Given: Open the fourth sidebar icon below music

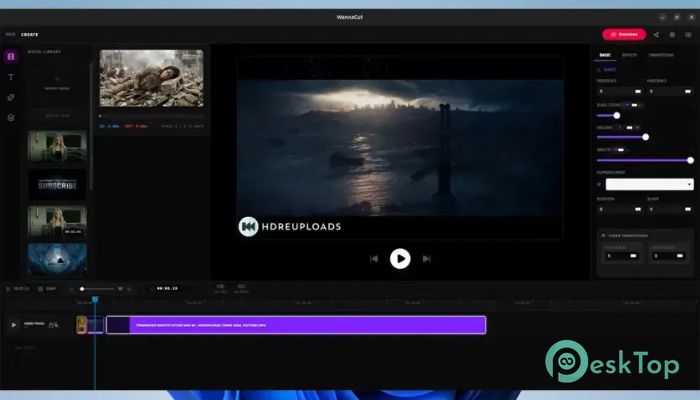Looking at the screenshot, I should pos(11,117).
